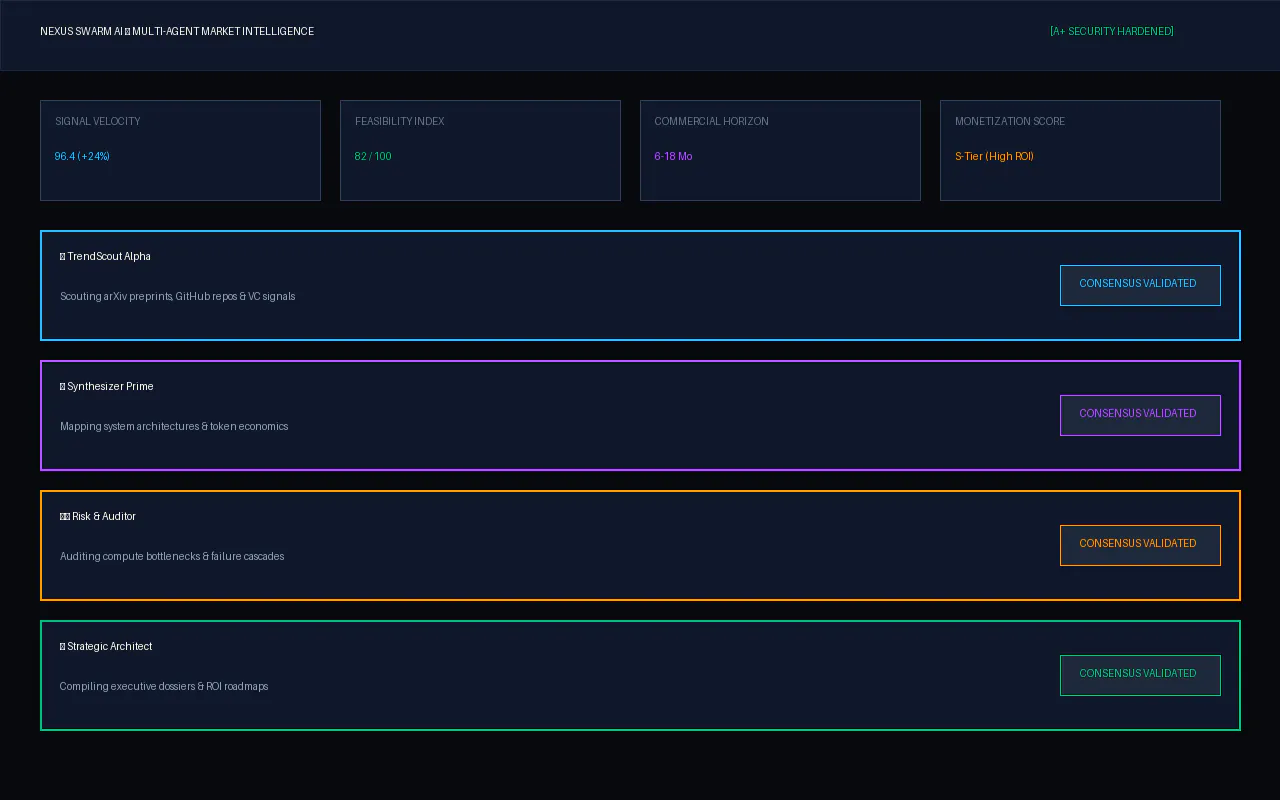
Task: Click the TrendScout Alpha Consensus Validated button
Action: (x=1140, y=285)
